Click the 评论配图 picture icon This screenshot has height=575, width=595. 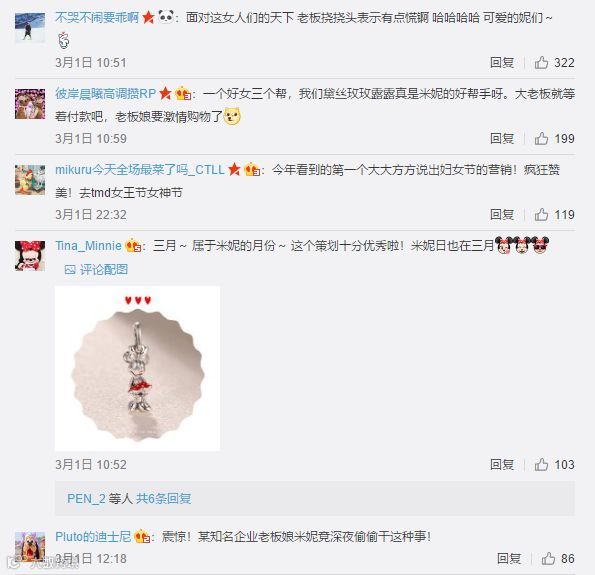coord(70,270)
